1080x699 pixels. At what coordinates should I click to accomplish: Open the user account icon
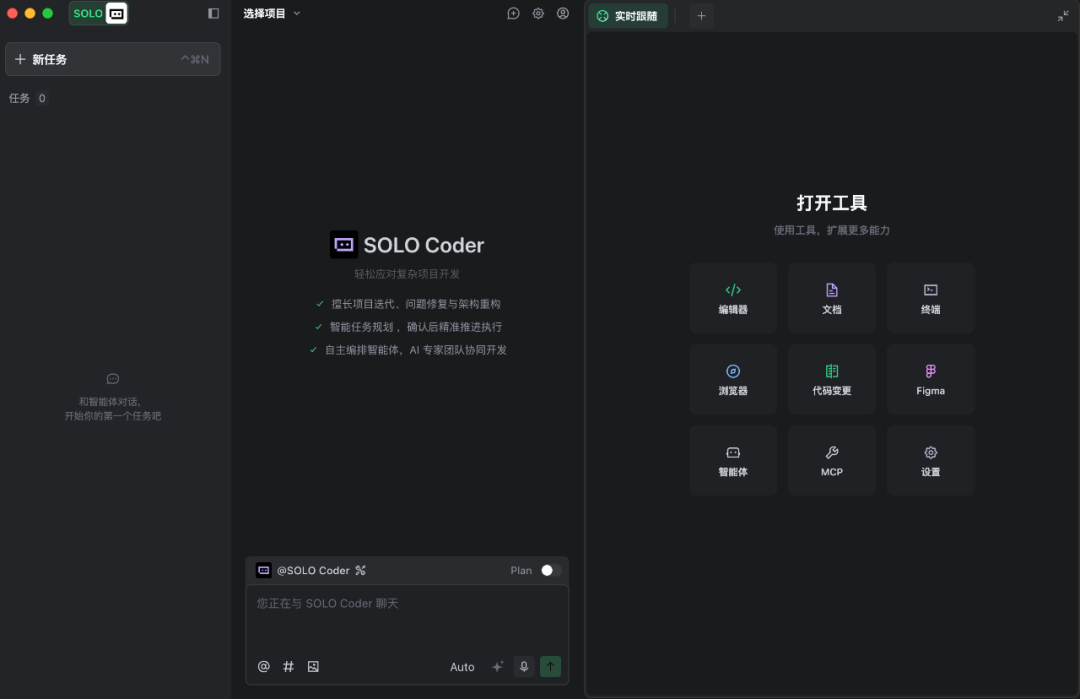point(562,13)
